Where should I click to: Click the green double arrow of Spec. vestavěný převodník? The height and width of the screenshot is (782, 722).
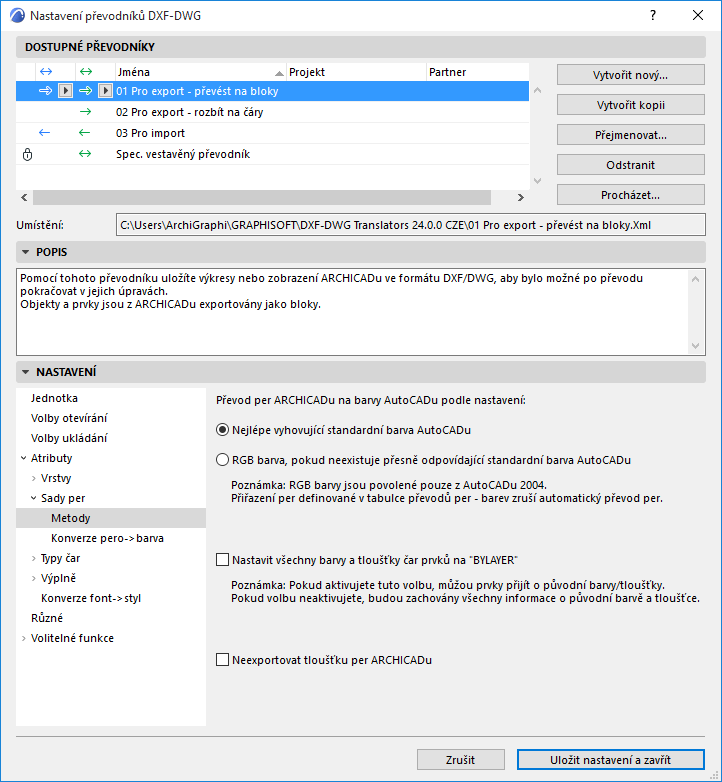tap(85, 154)
